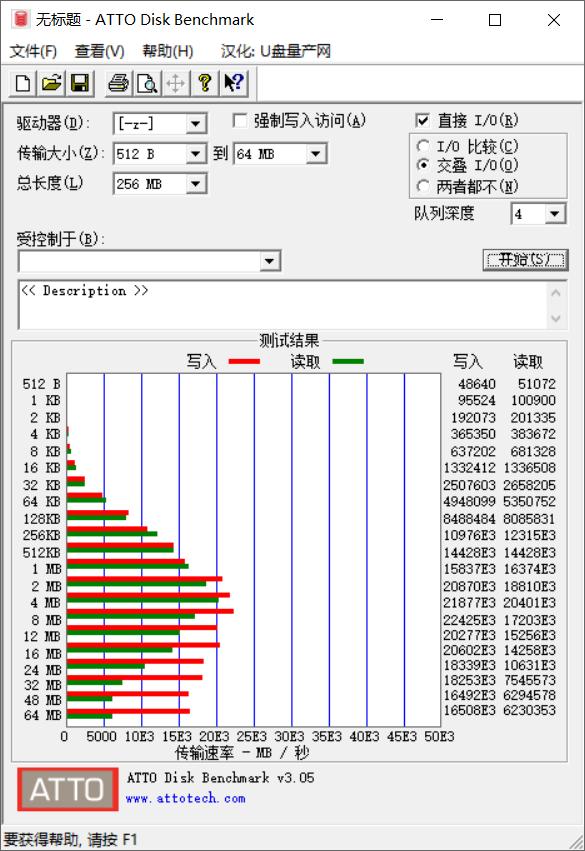
Task: Expand the 受控制于 combo box
Action: point(269,262)
